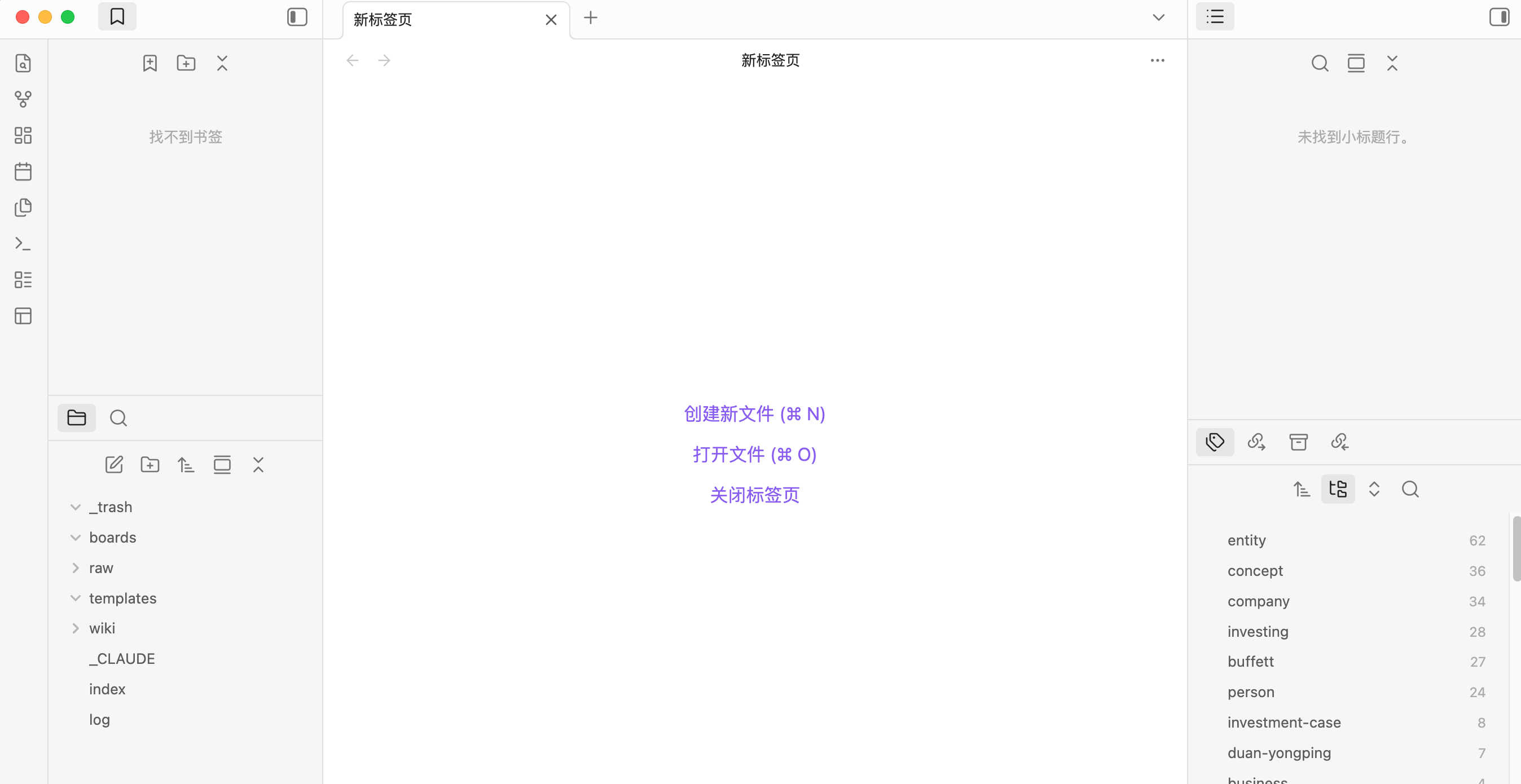Open the quick switcher file-search icon
Viewport: 1521px width, 784px height.
23,63
